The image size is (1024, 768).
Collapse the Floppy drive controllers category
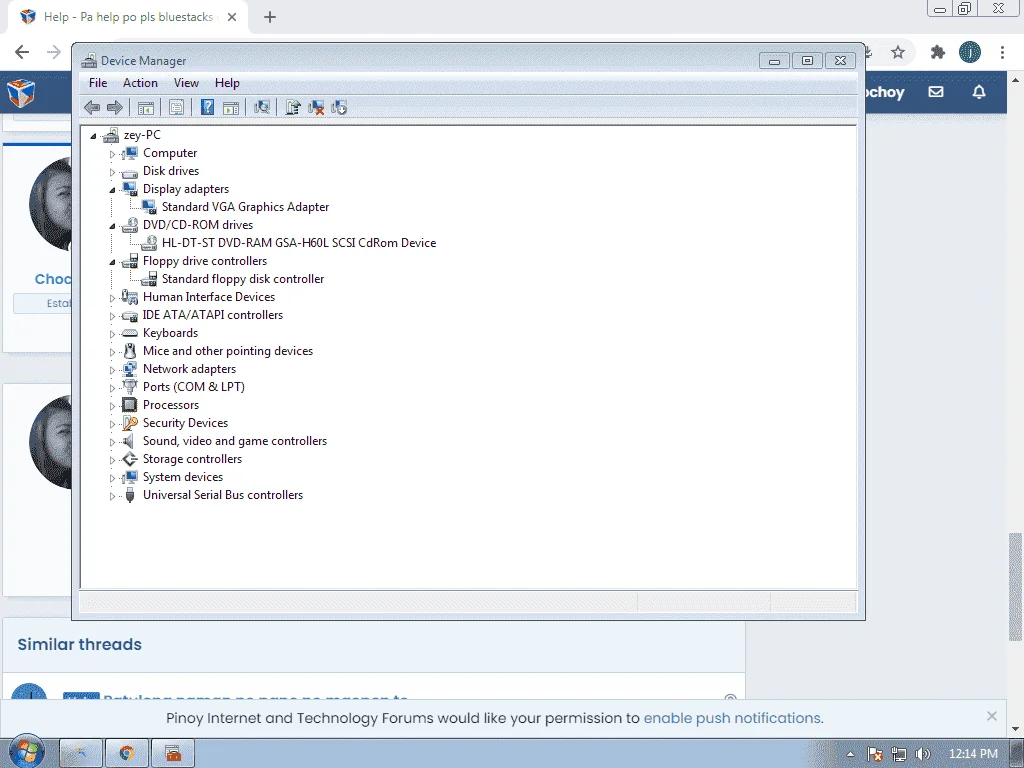click(x=112, y=262)
